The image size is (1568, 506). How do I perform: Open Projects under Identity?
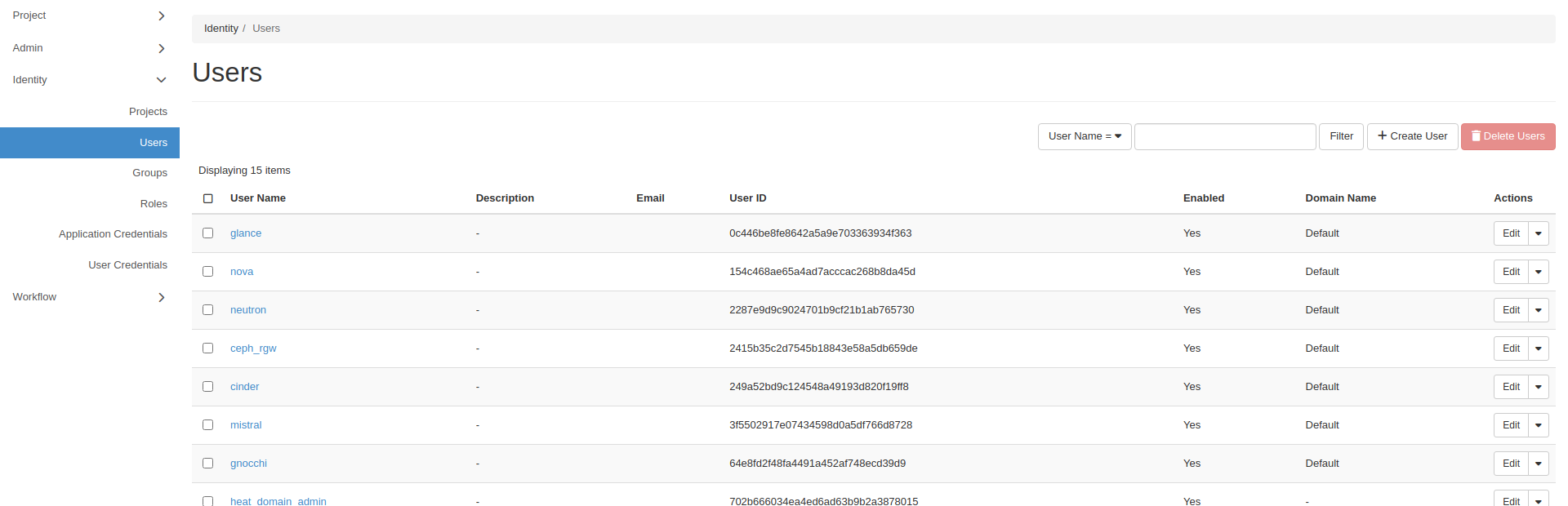click(x=148, y=112)
